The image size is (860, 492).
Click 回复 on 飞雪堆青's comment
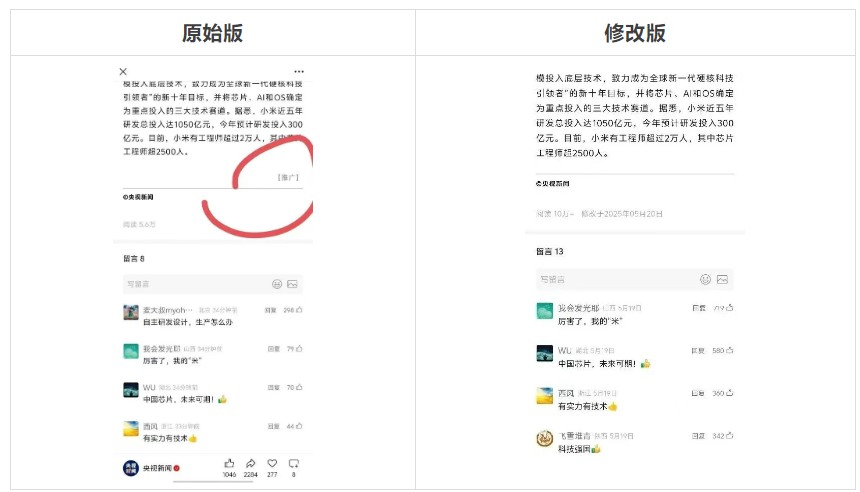[698, 436]
